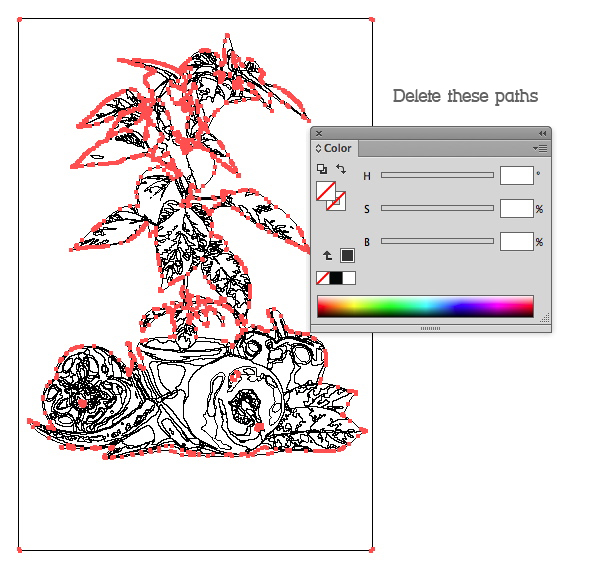Image resolution: width=600 pixels, height=573 pixels.
Task: Click the S saturation slider track
Action: (x=437, y=208)
